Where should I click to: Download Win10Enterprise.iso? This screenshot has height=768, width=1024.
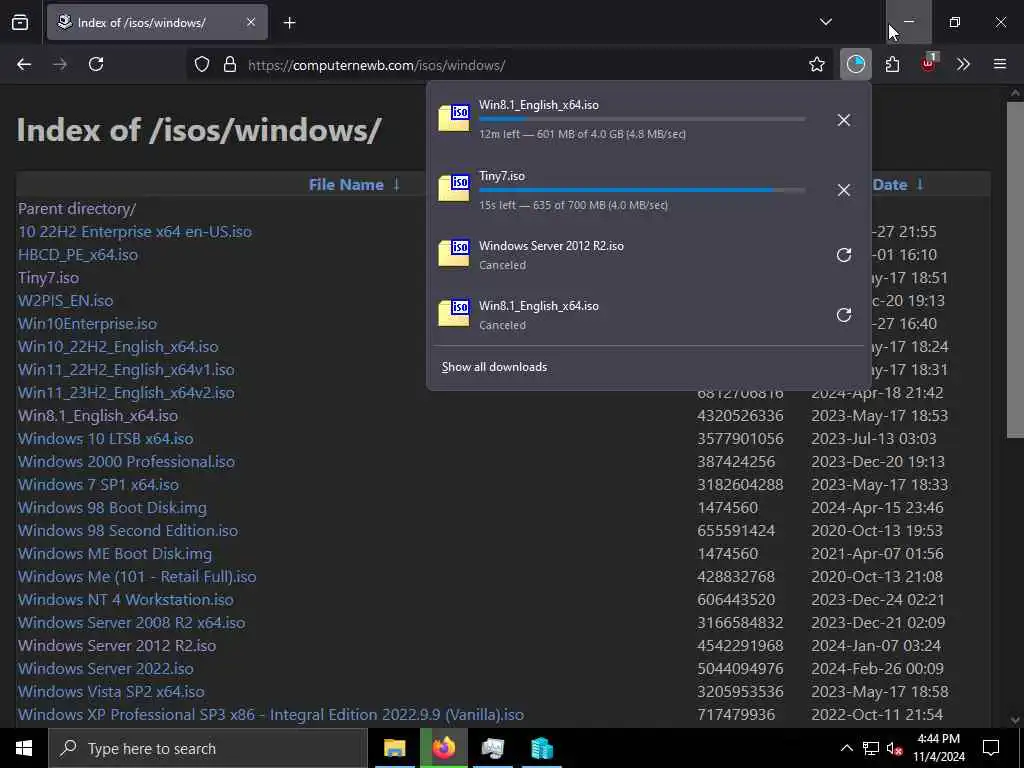point(87,324)
